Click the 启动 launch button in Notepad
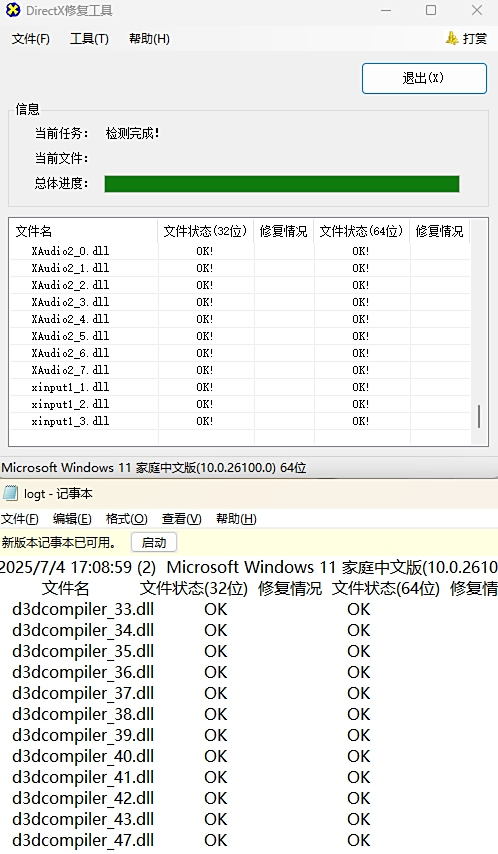This screenshot has height=854, width=498. pos(154,542)
